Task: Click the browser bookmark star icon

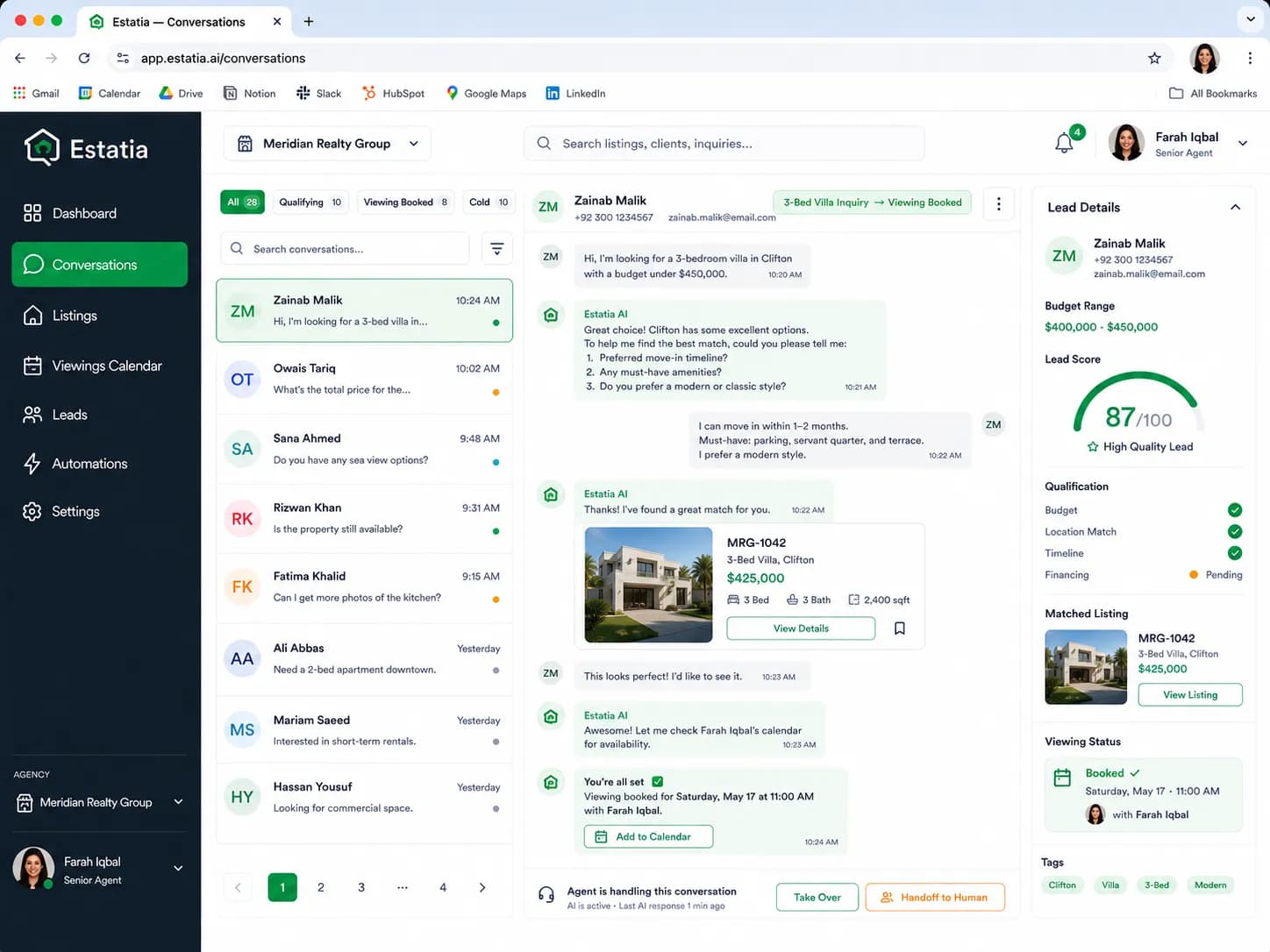Action: [1154, 58]
